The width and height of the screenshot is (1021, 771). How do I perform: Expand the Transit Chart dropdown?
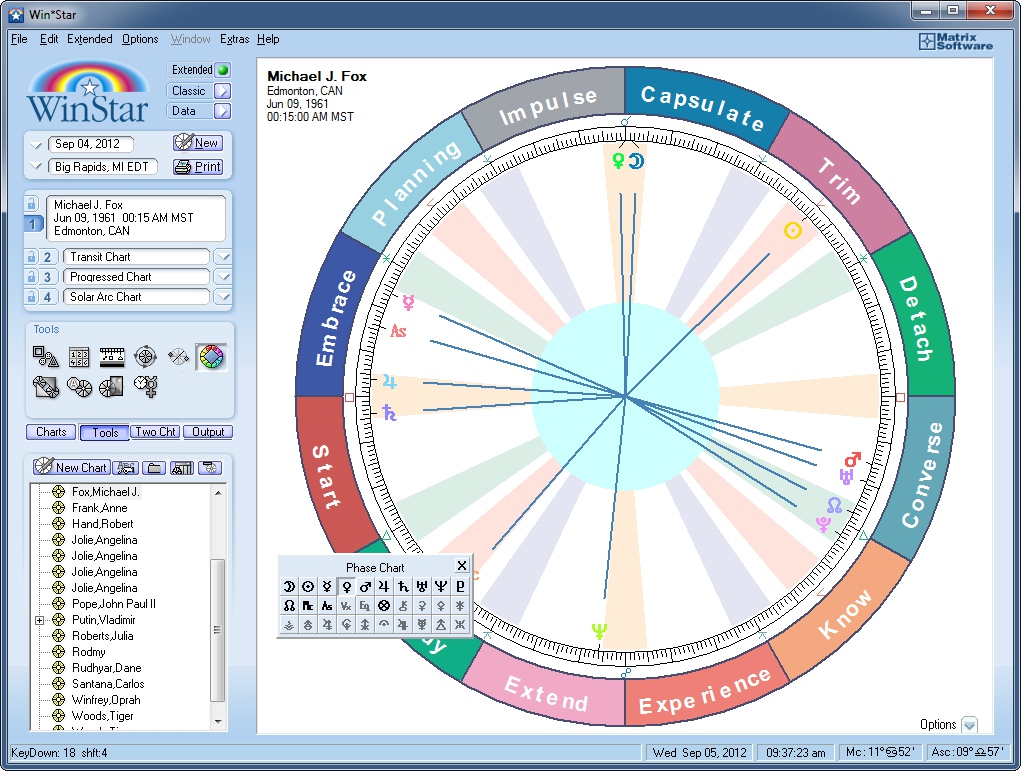223,257
